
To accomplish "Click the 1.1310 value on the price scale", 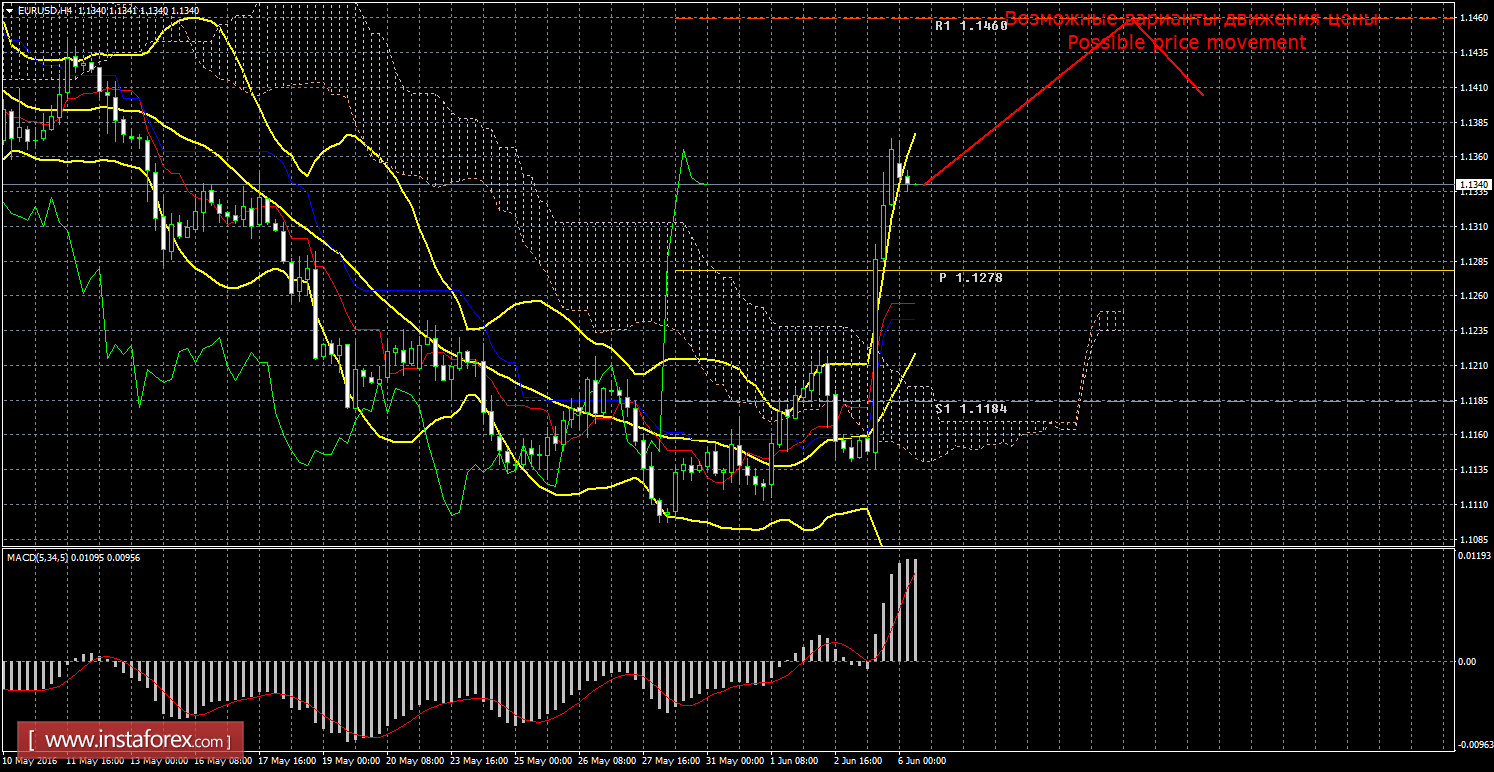I will tap(1472, 227).
